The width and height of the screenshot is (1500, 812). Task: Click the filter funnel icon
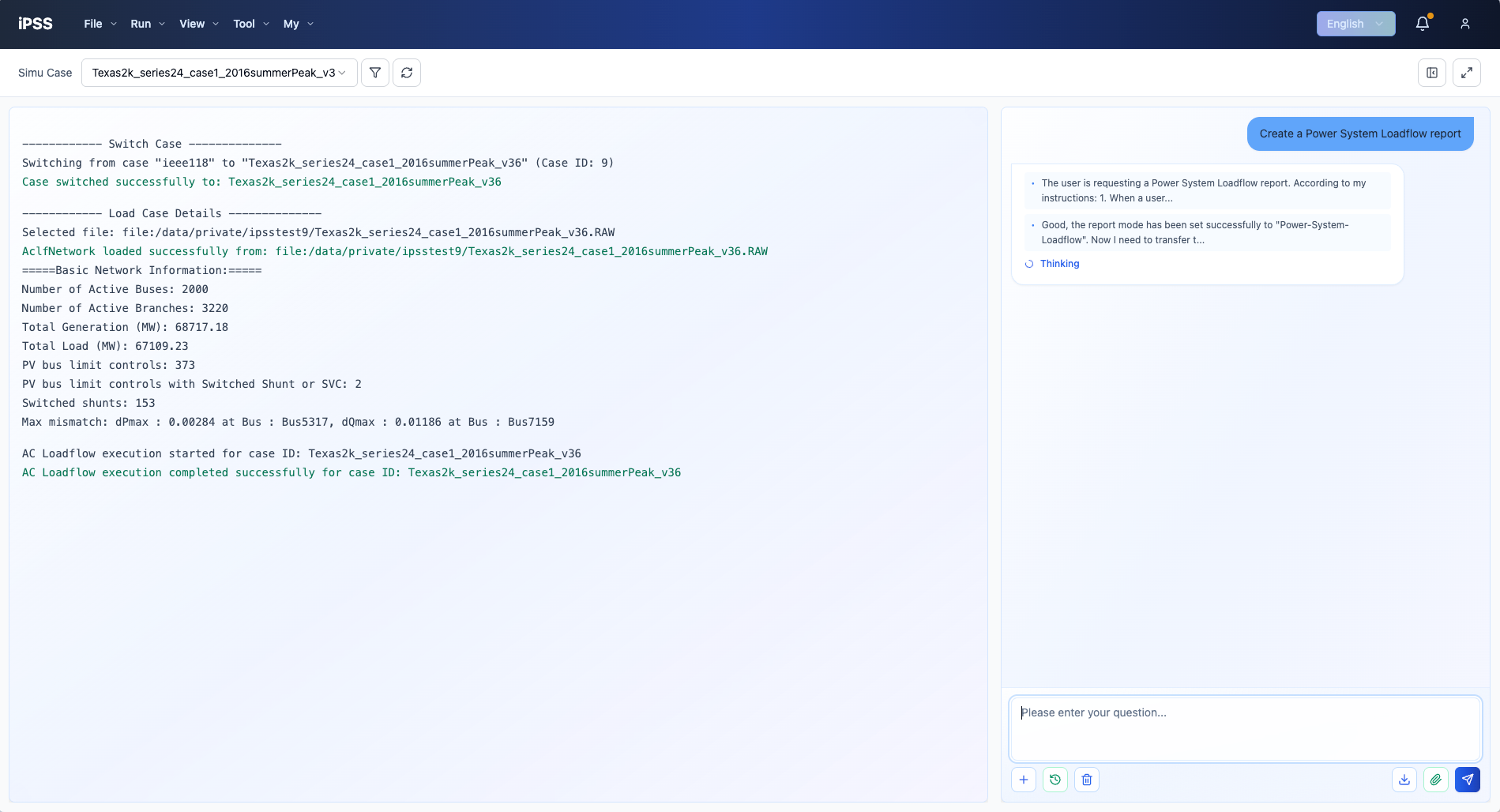click(375, 73)
